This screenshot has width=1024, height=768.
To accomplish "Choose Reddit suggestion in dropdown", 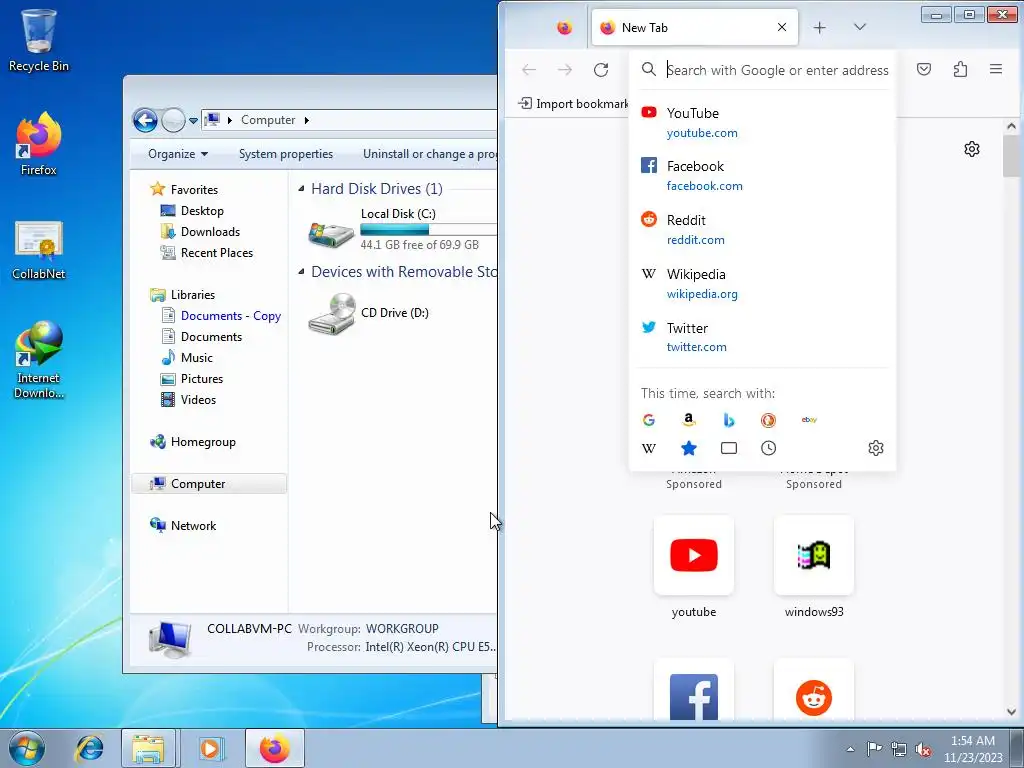I will [x=762, y=229].
